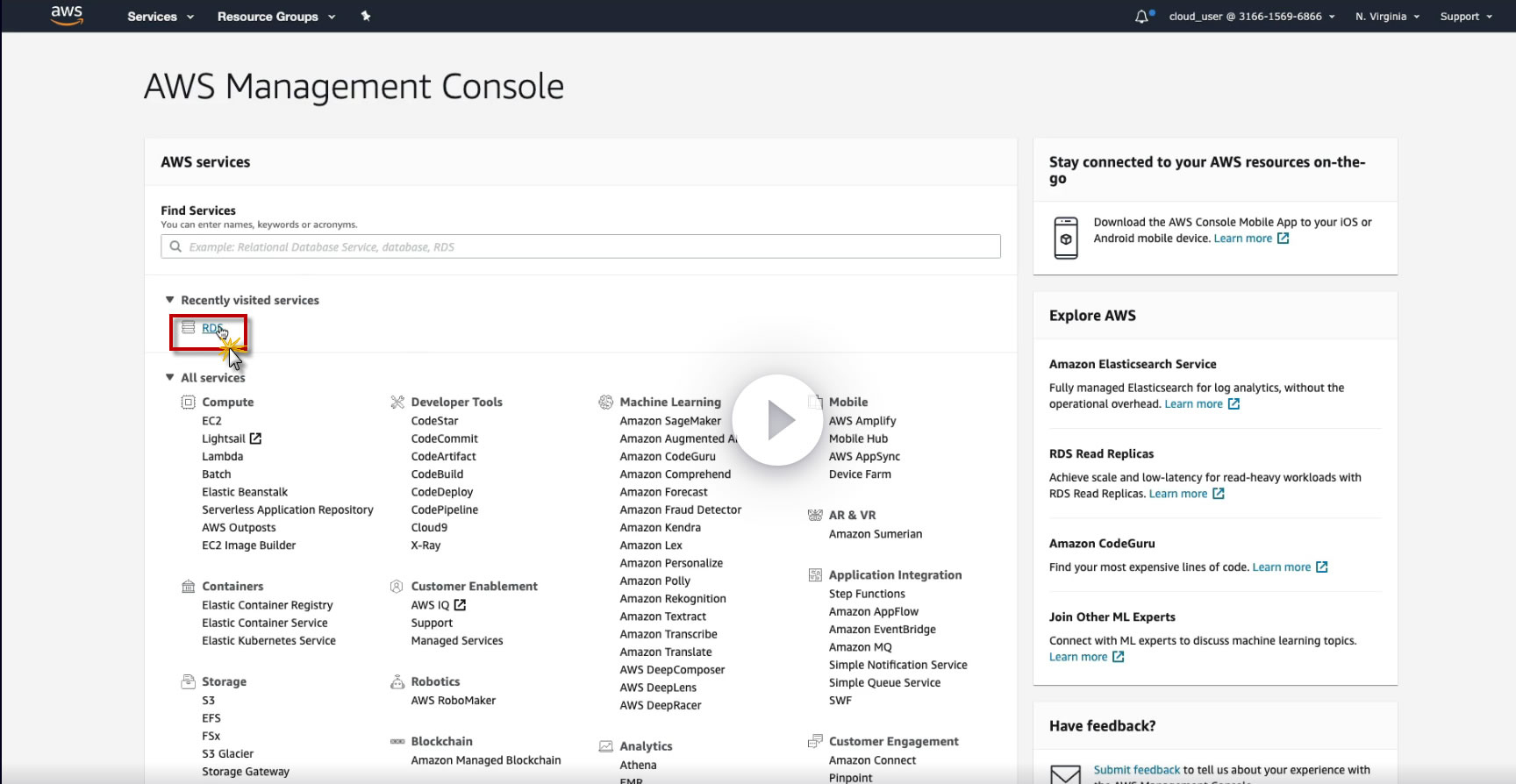Open the Resource Groups menu
1516x784 pixels.
click(x=275, y=17)
